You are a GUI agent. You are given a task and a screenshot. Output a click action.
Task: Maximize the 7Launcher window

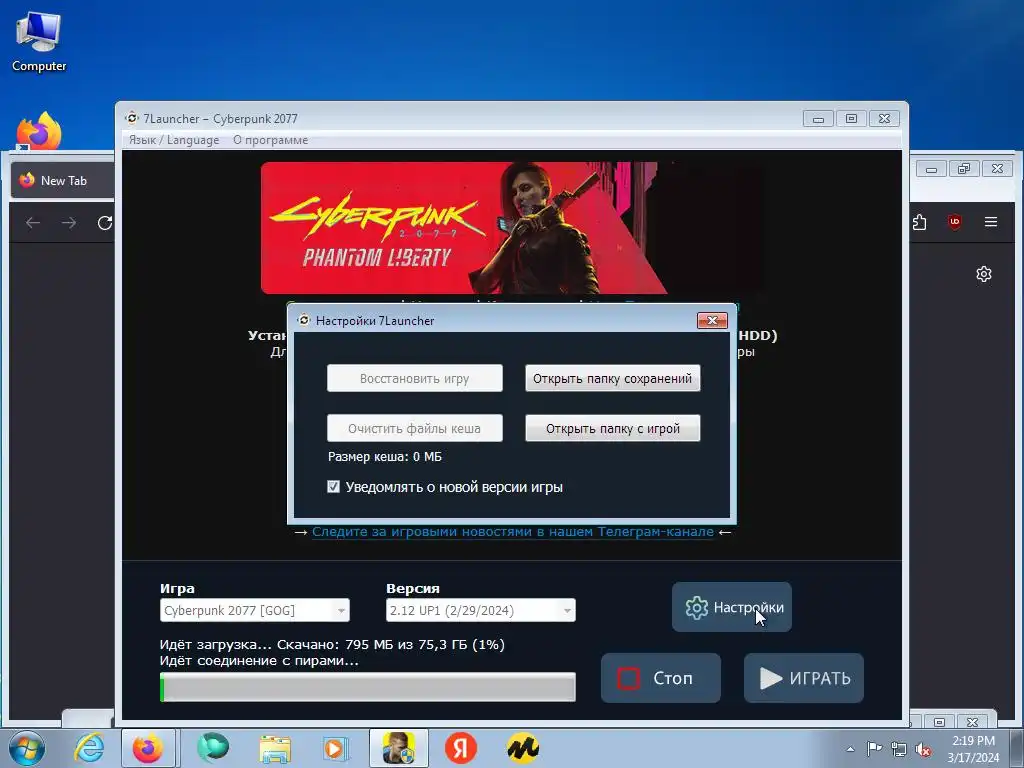coord(851,119)
